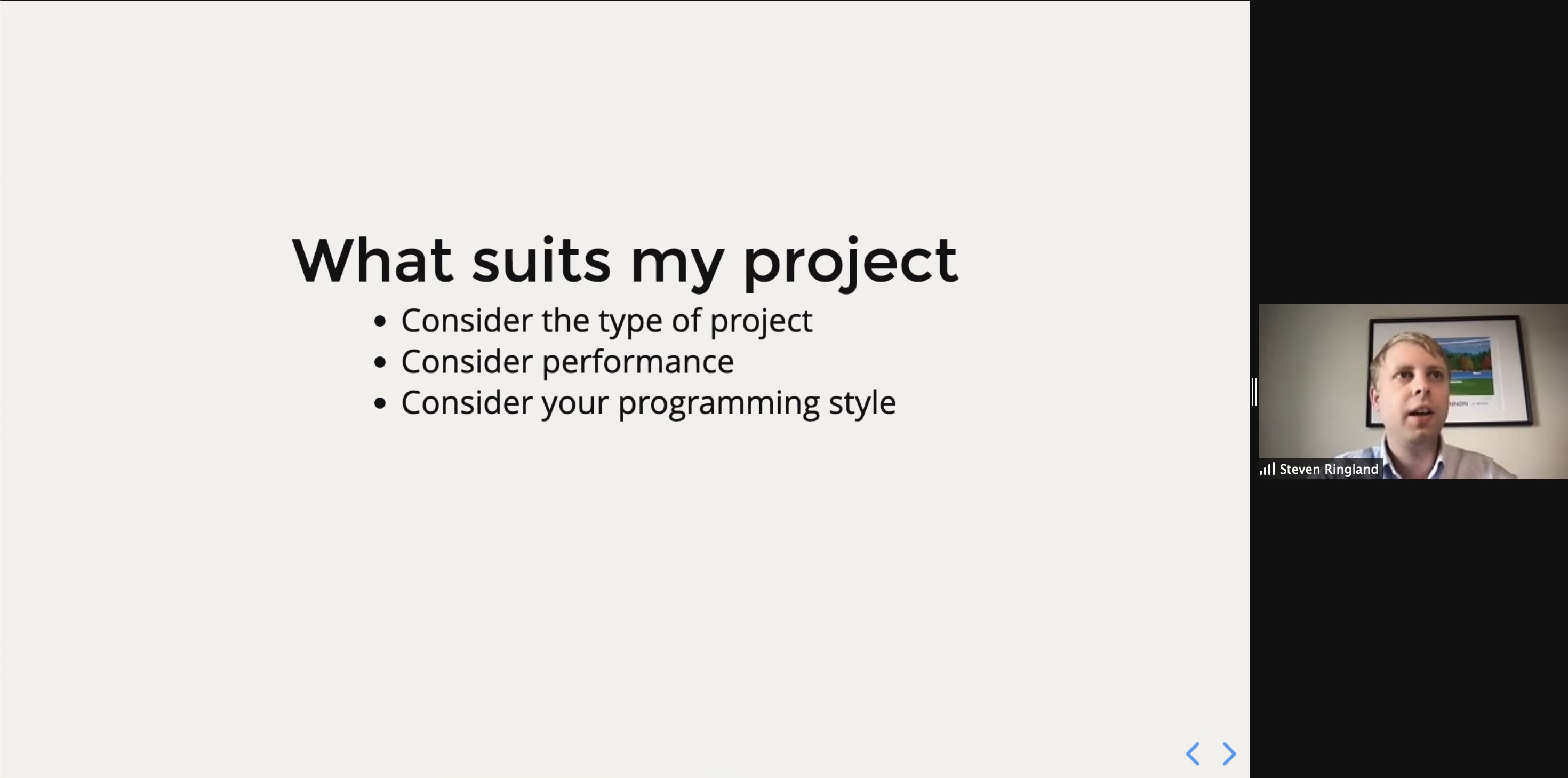Select Consider your programming style bullet
The image size is (1568, 778).
[x=648, y=403]
